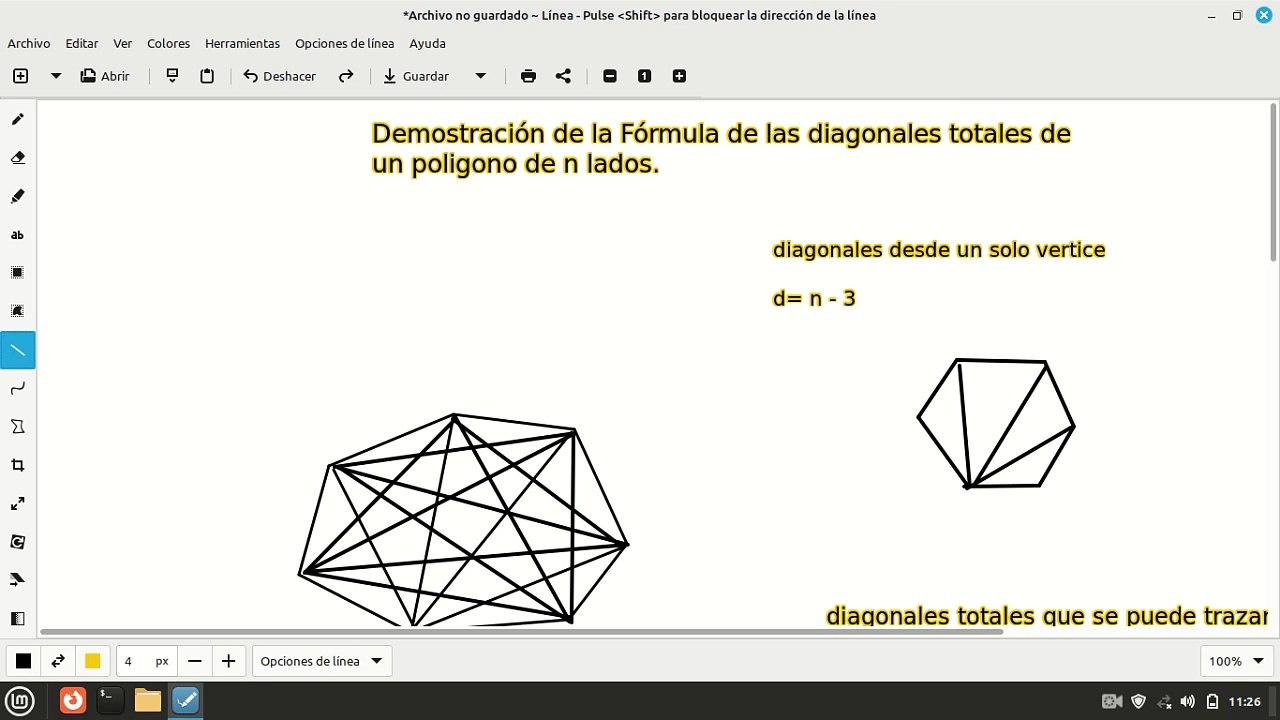Open bottom Opciones de línea dropdown

pyautogui.click(x=322, y=661)
